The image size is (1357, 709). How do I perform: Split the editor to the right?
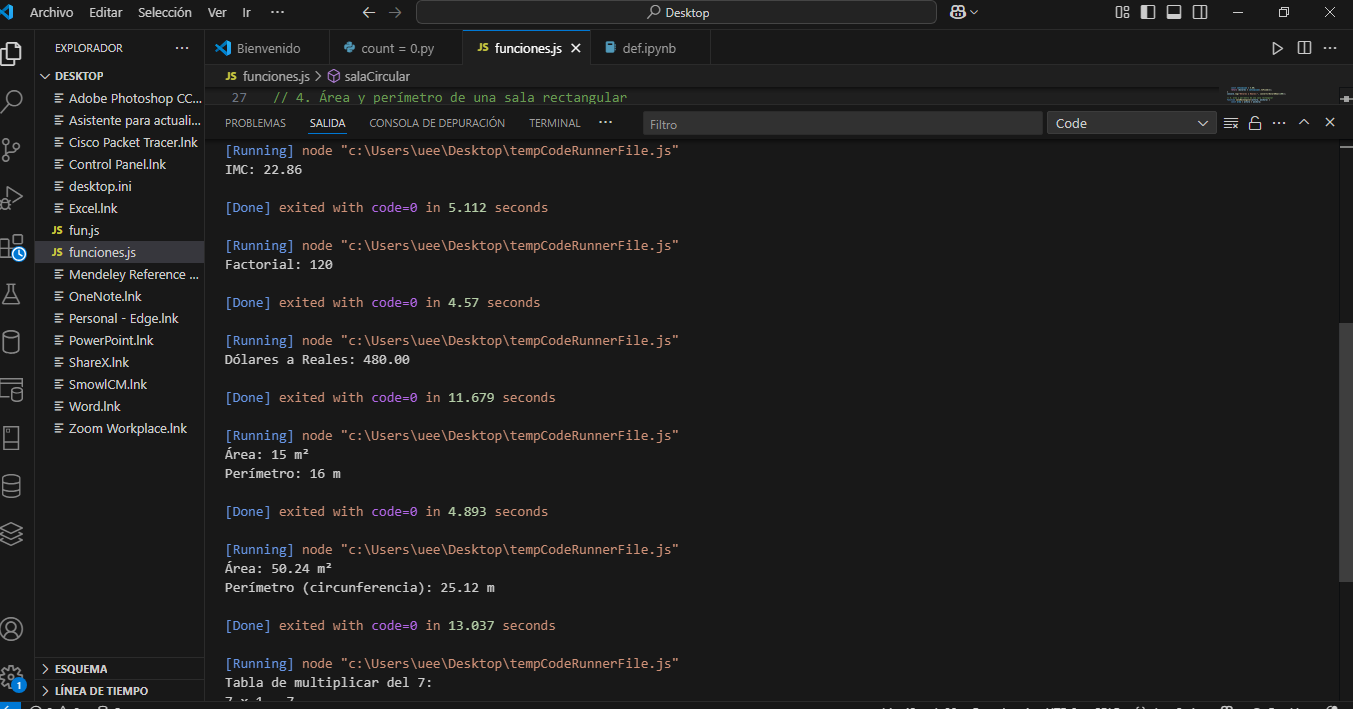coord(1304,48)
